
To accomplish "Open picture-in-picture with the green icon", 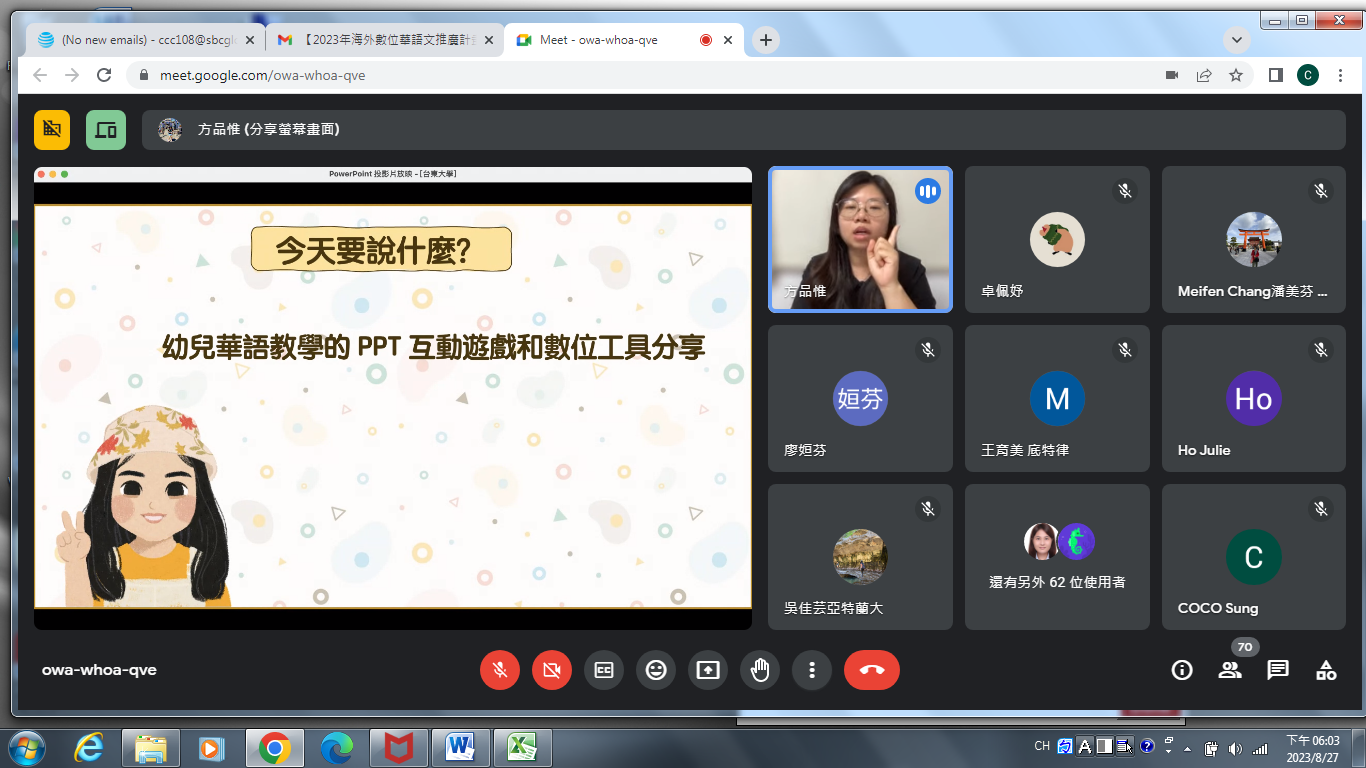I will click(x=105, y=130).
